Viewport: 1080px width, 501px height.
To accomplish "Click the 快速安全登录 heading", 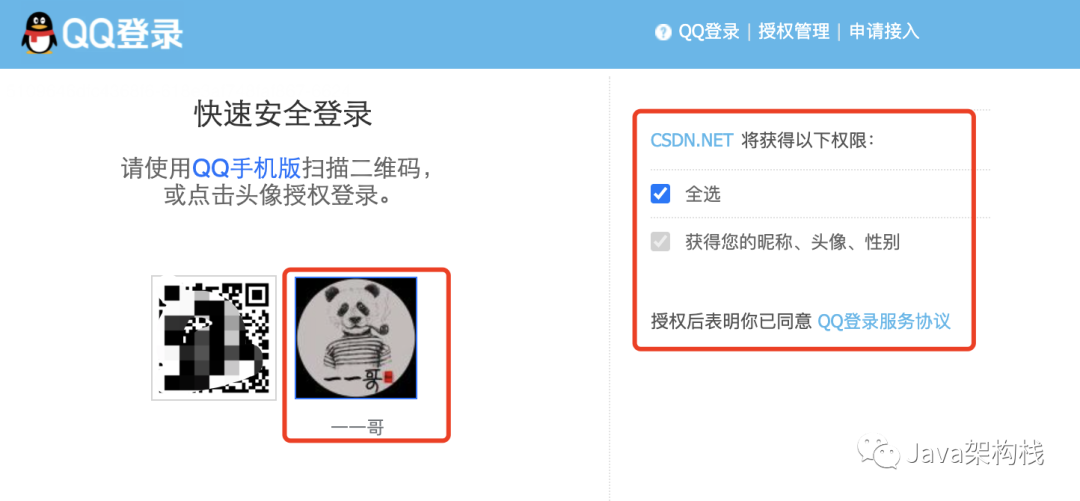I will pyautogui.click(x=283, y=114).
